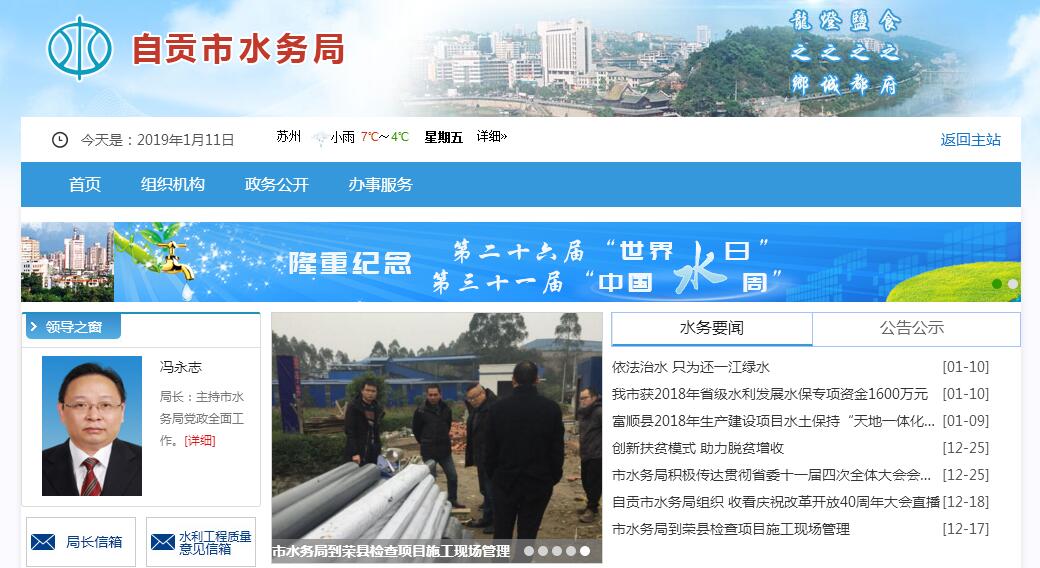The image size is (1040, 568).
Task: Open weather 详细» details link
Action: point(491,137)
